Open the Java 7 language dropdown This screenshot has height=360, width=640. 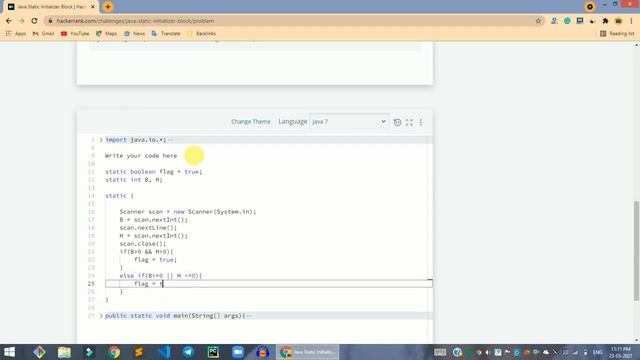coord(349,122)
